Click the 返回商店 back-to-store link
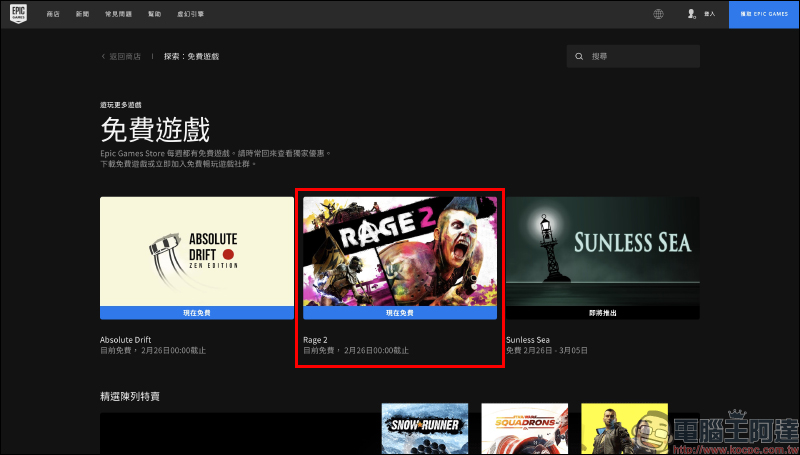The height and width of the screenshot is (455, 800). click(125, 57)
